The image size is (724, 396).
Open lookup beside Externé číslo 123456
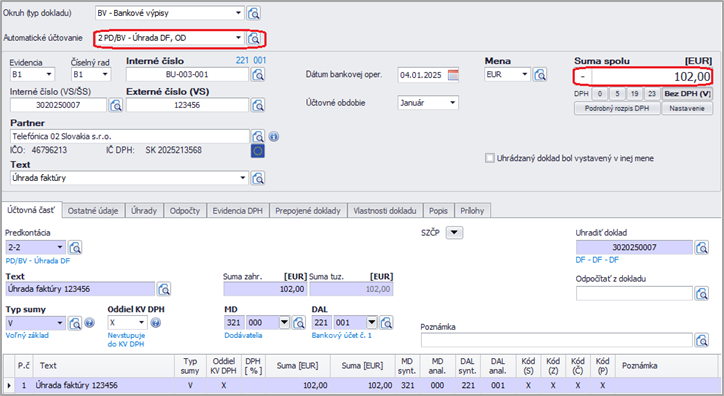tap(258, 105)
